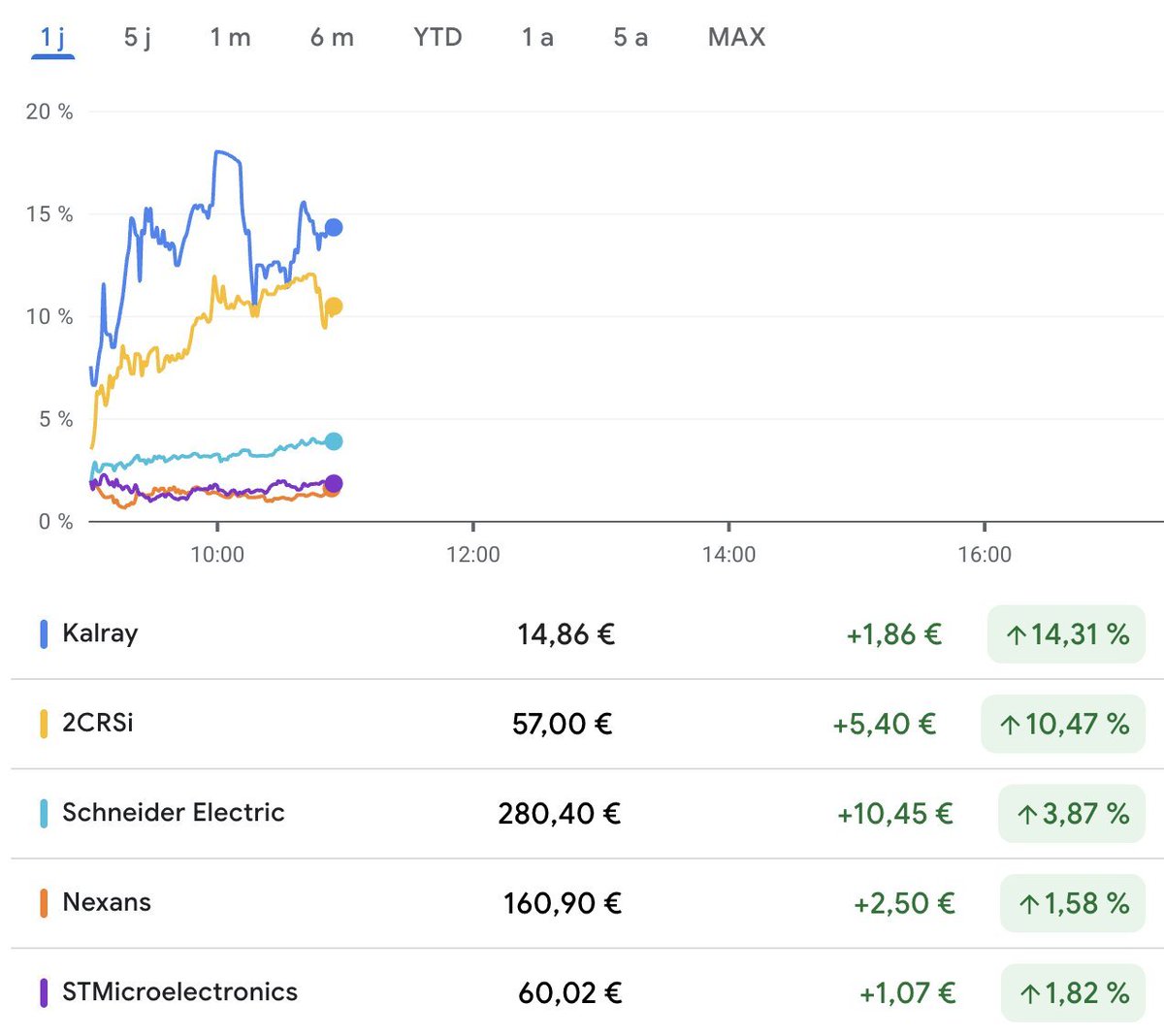Open the 1 m chart range
1164x1036 pixels.
[230, 38]
